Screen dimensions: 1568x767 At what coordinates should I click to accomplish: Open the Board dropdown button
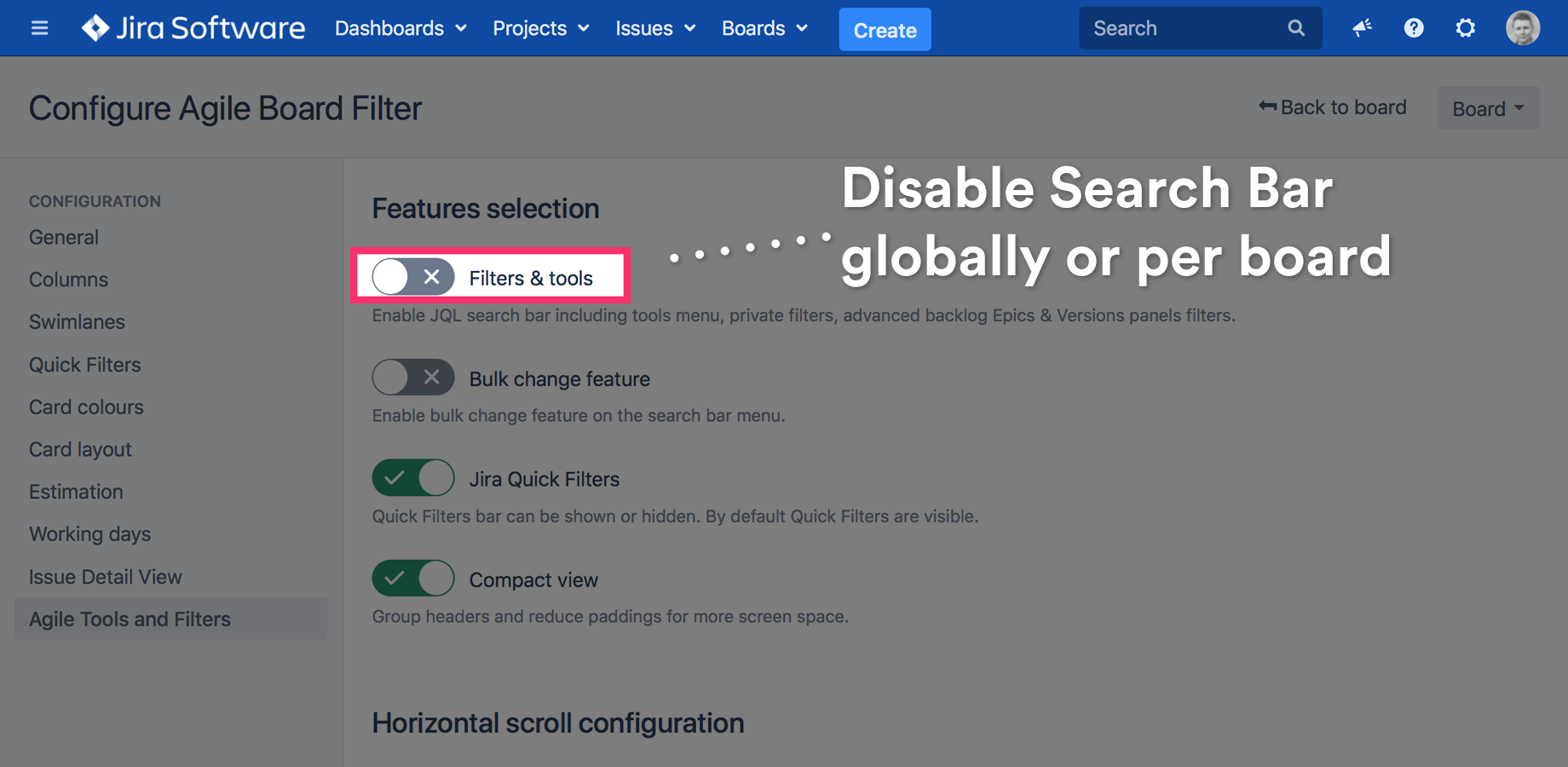1487,108
